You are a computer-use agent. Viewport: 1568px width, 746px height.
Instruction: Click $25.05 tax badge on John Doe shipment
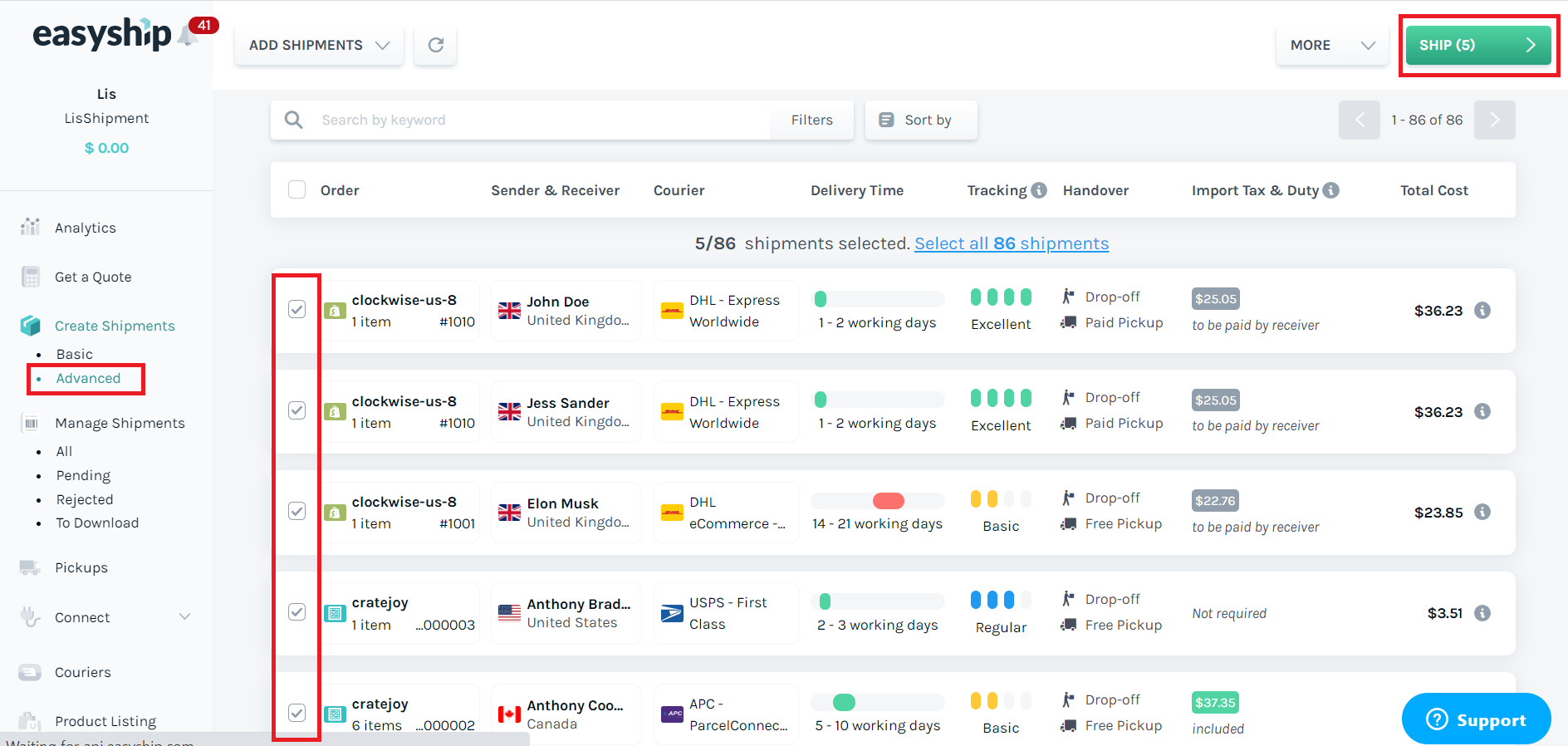coord(1216,298)
